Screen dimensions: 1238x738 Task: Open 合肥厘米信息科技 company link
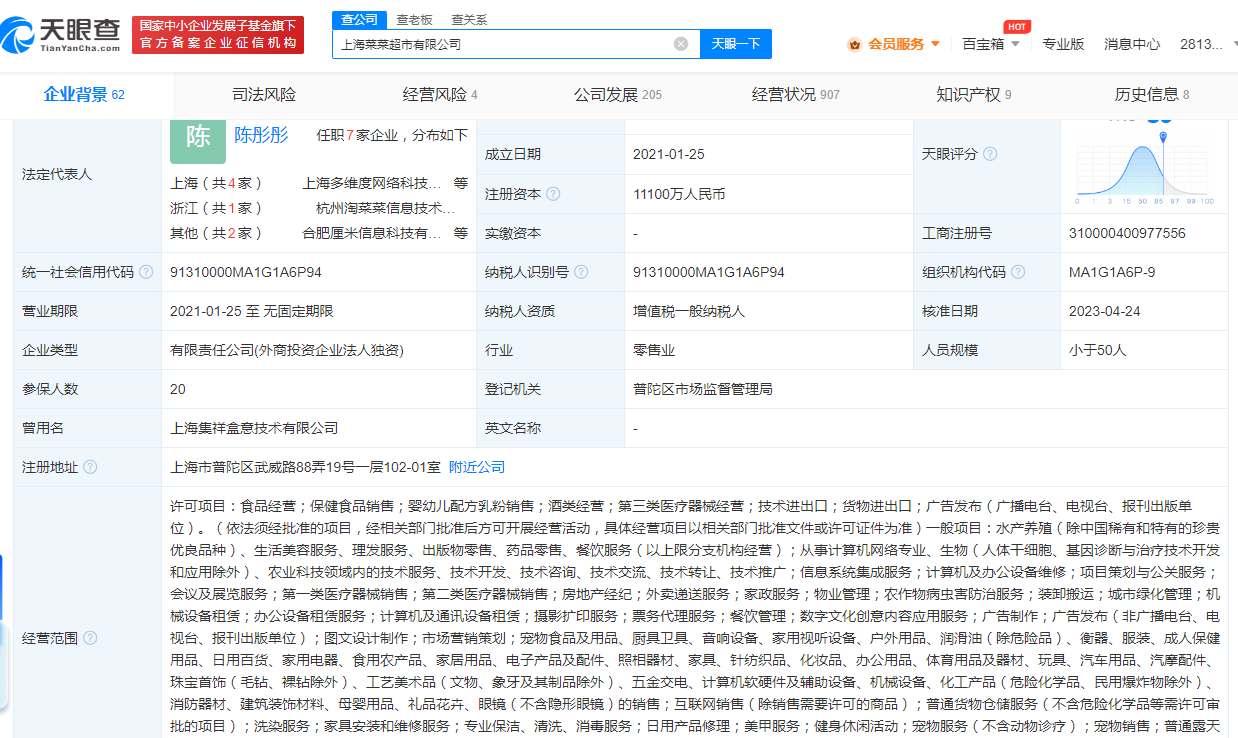point(372,233)
